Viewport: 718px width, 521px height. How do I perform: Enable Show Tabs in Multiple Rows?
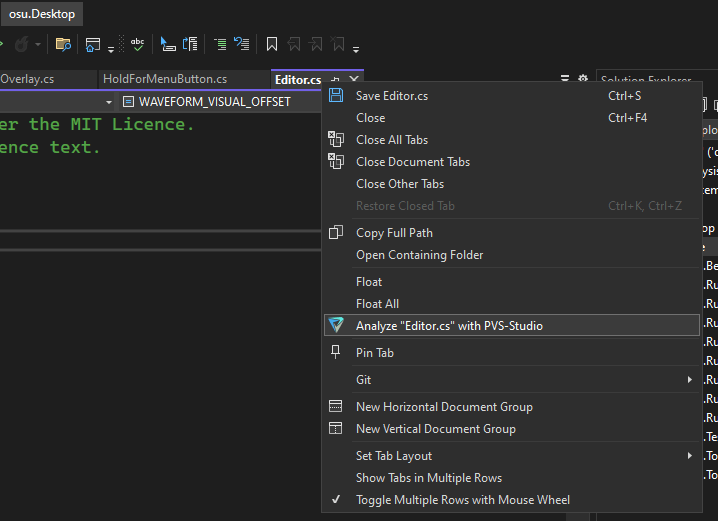(x=428, y=478)
